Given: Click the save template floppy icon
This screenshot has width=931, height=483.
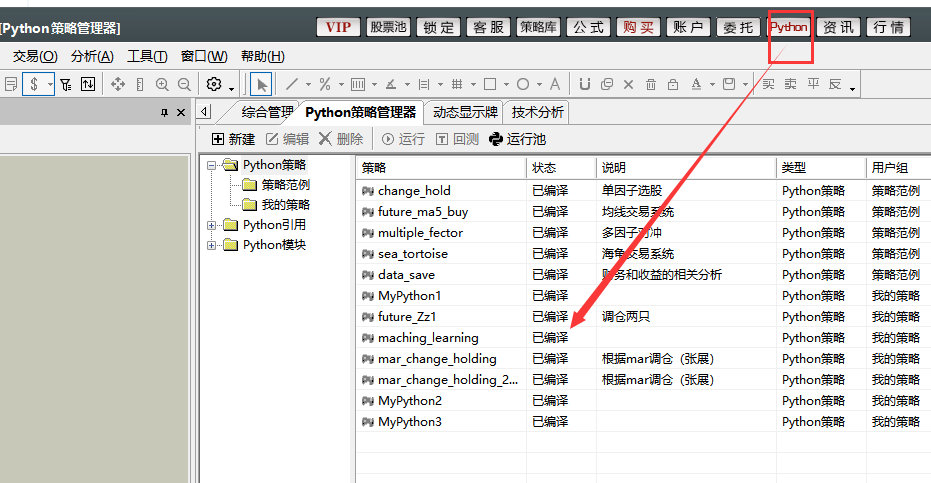Looking at the screenshot, I should coord(729,84).
